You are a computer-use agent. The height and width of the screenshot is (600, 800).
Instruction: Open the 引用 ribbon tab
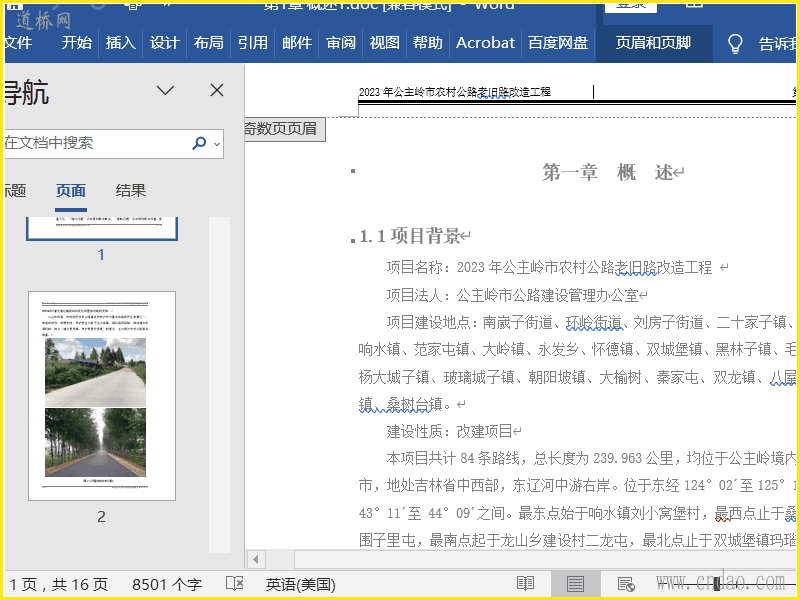(x=252, y=43)
